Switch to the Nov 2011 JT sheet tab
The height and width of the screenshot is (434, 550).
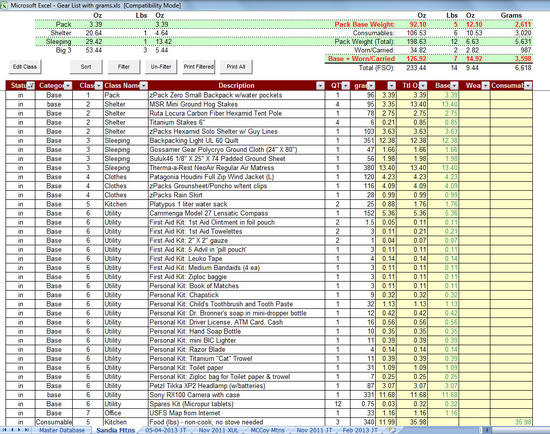coord(314,430)
